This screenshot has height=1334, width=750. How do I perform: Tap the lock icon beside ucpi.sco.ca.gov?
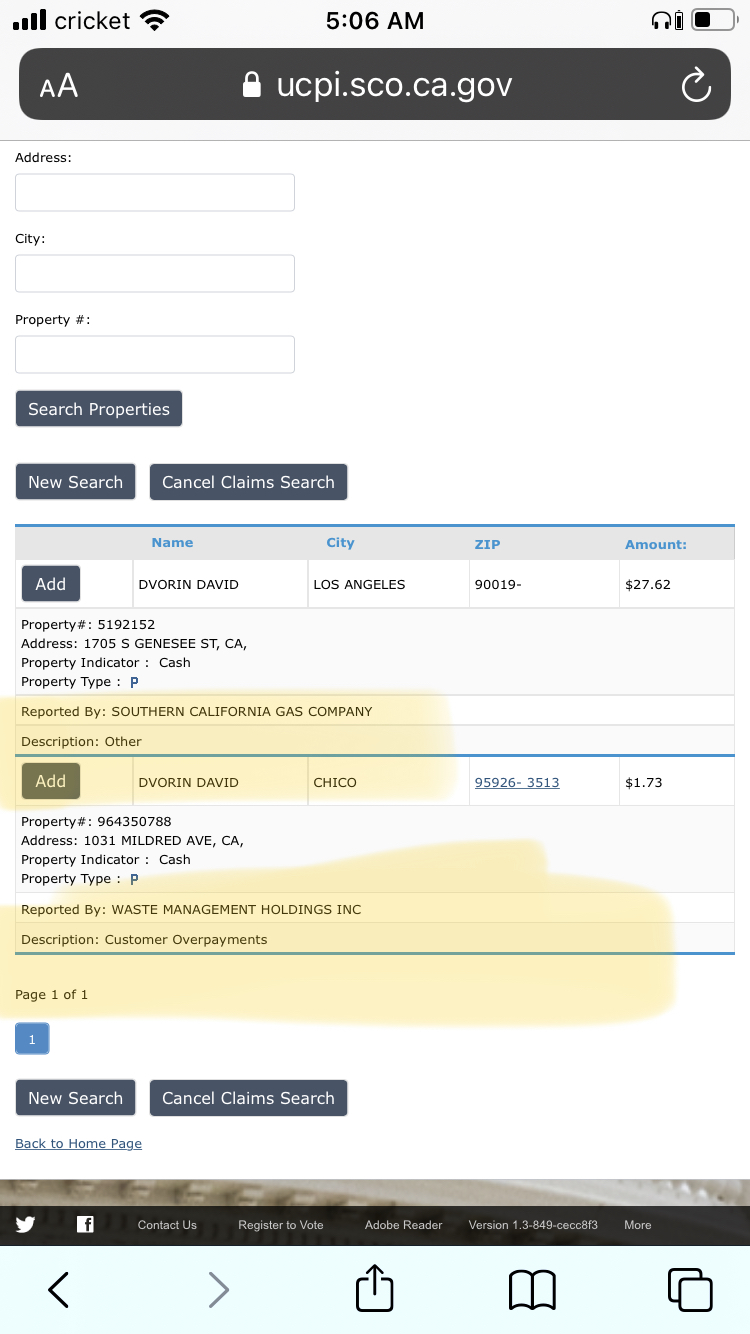point(253,84)
